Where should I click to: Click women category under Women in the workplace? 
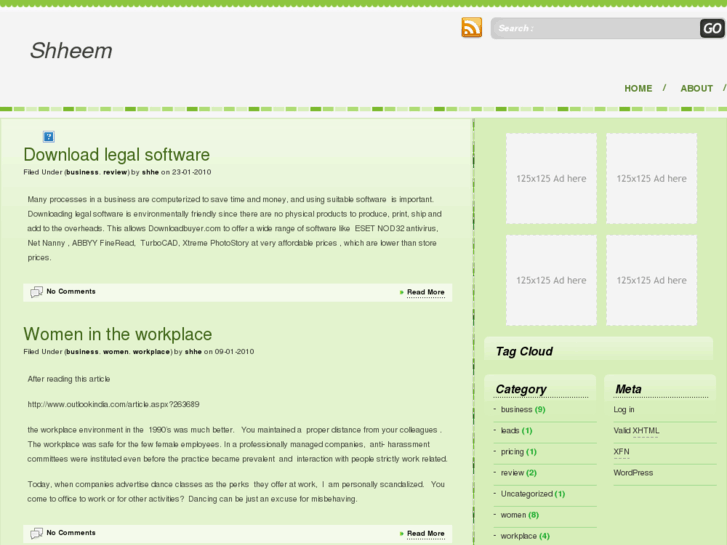point(115,352)
